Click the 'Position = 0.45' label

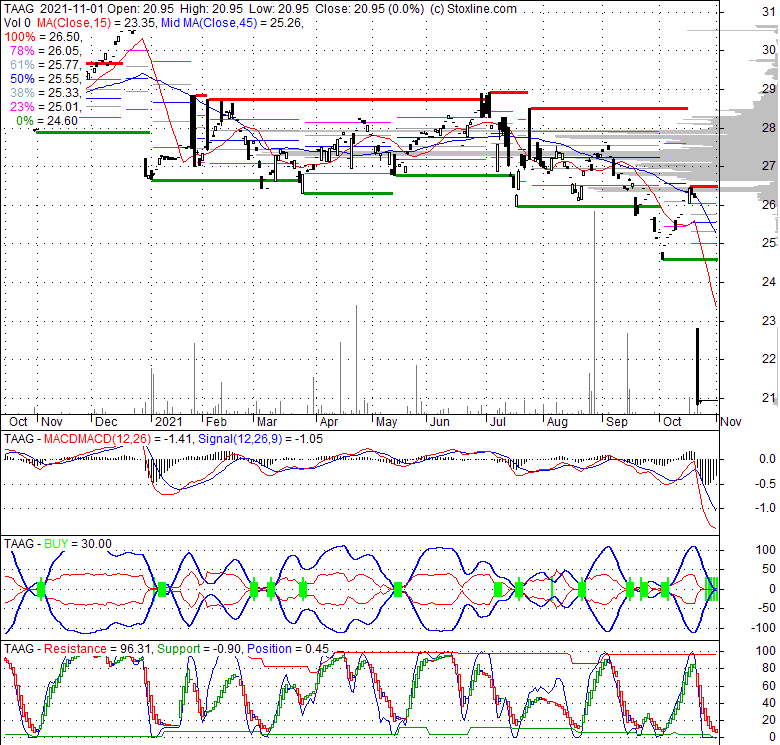point(288,649)
